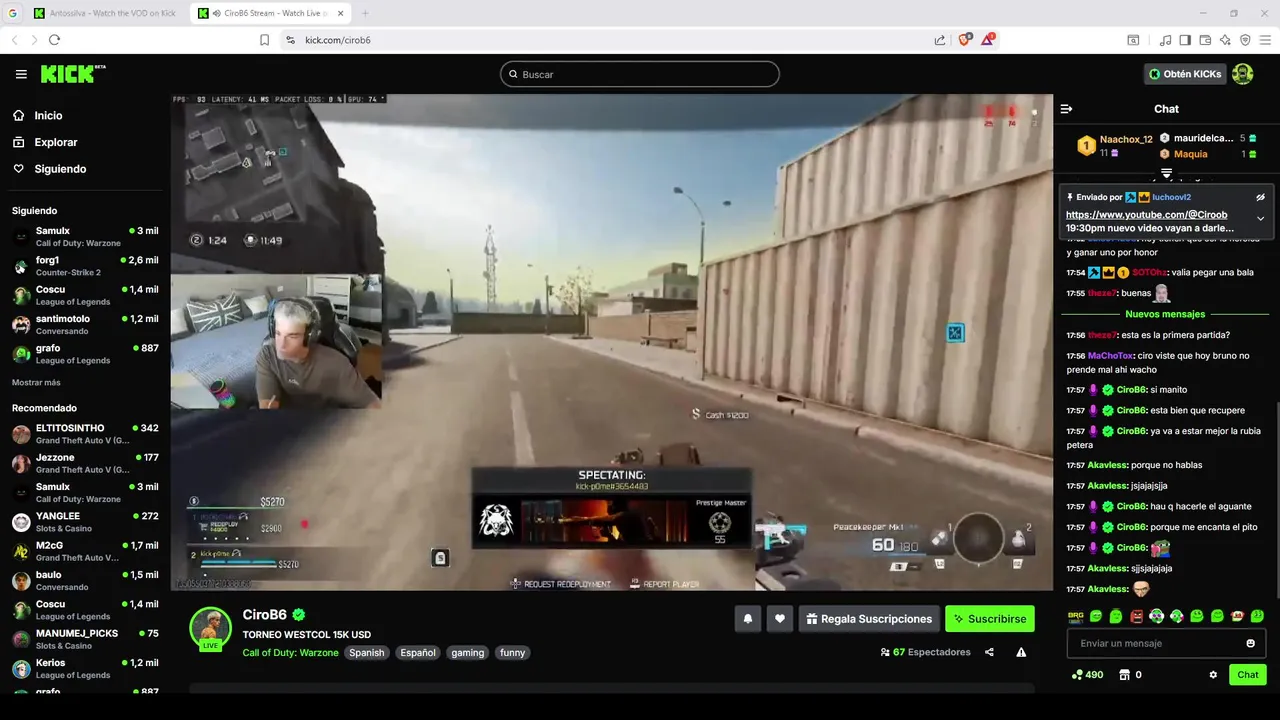Open Siguiendo in sidebar
Image resolution: width=1280 pixels, height=720 pixels.
point(60,169)
